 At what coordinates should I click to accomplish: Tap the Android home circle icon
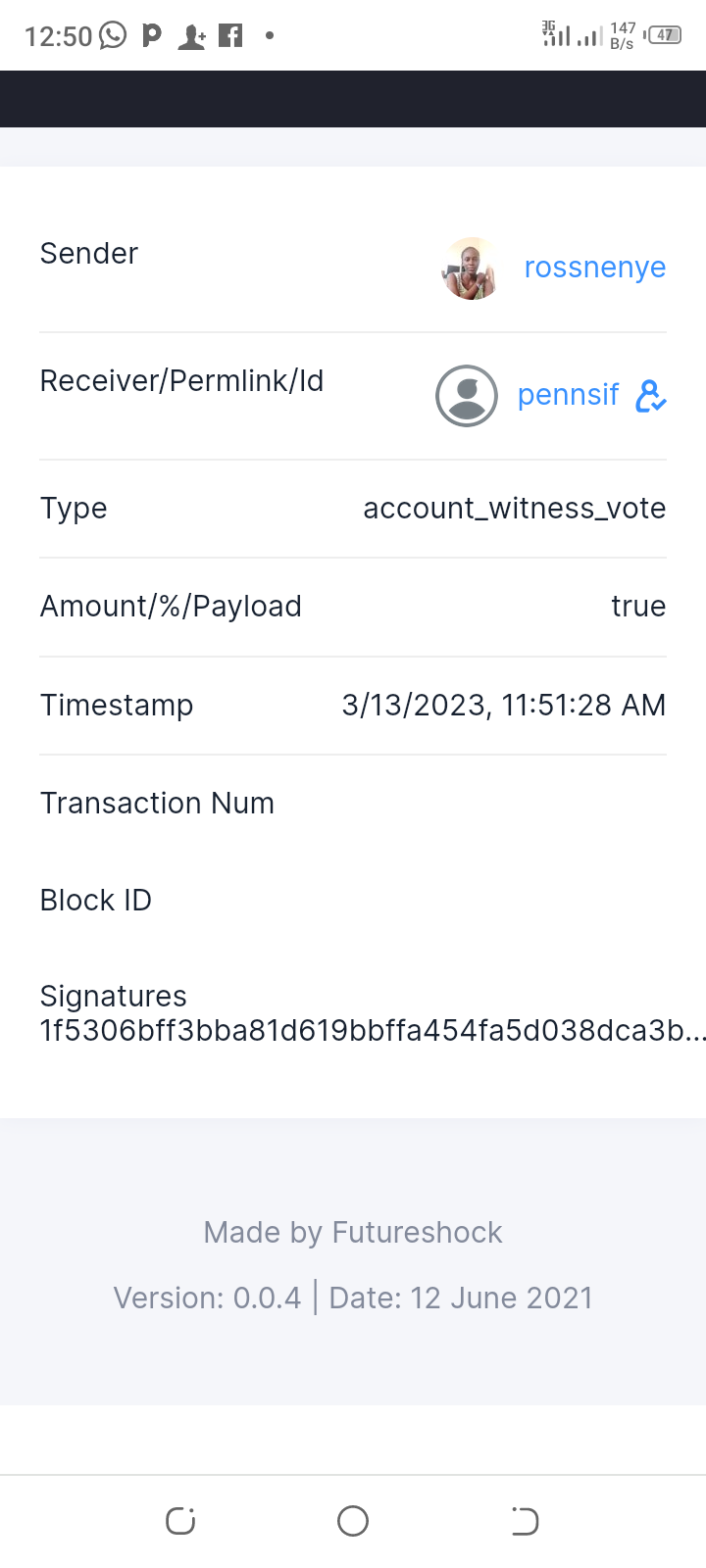(353, 1521)
